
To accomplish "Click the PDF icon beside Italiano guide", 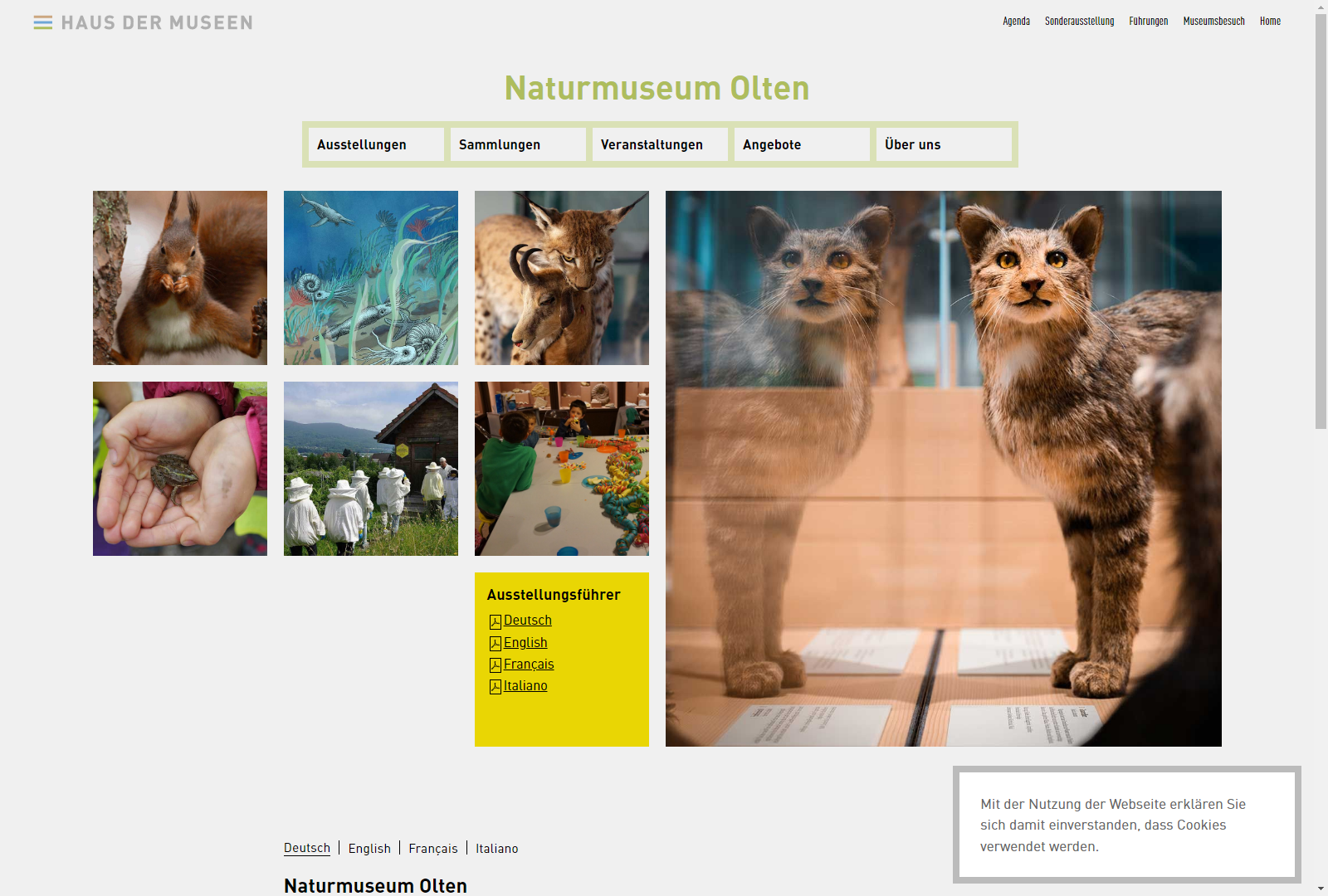I will point(496,687).
